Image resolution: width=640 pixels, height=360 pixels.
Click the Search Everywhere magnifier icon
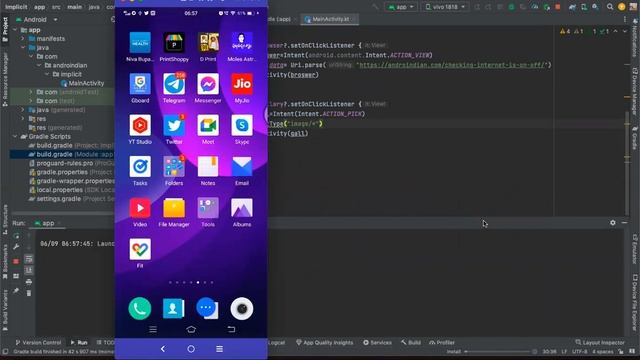[x=610, y=7]
